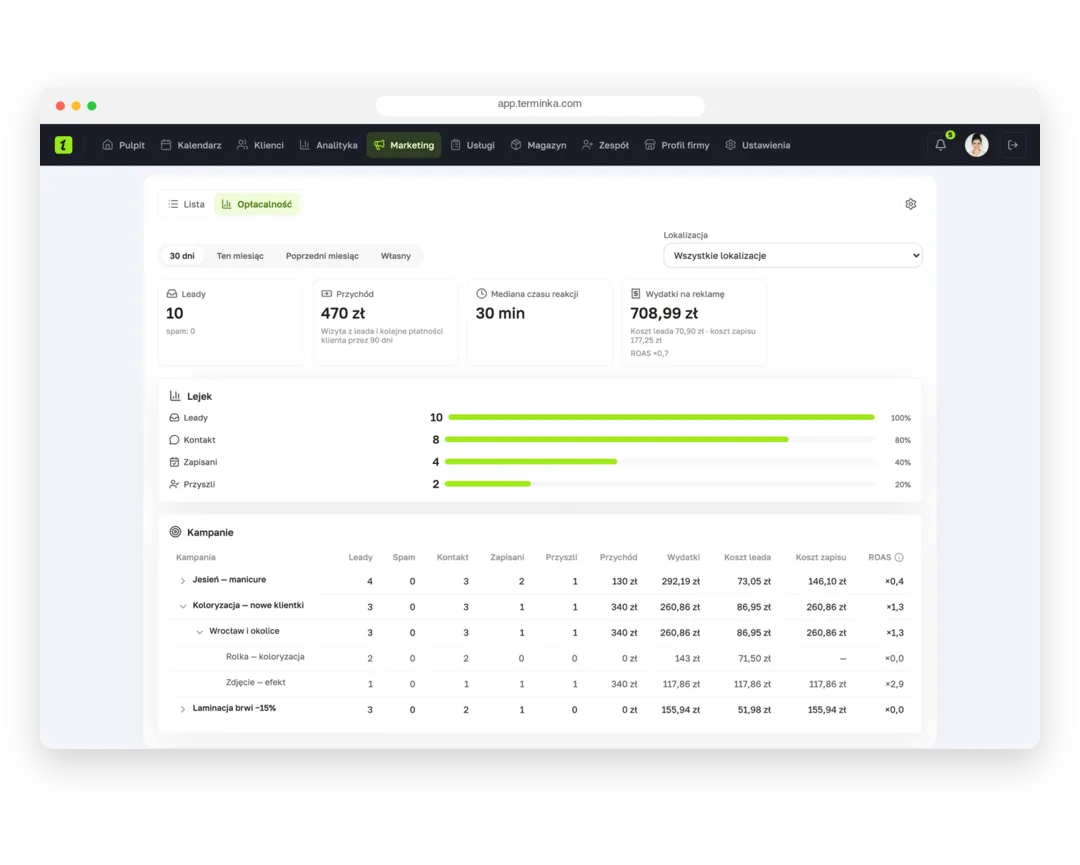The image size is (1080, 865).
Task: Click the user avatar photo
Action: click(x=976, y=145)
